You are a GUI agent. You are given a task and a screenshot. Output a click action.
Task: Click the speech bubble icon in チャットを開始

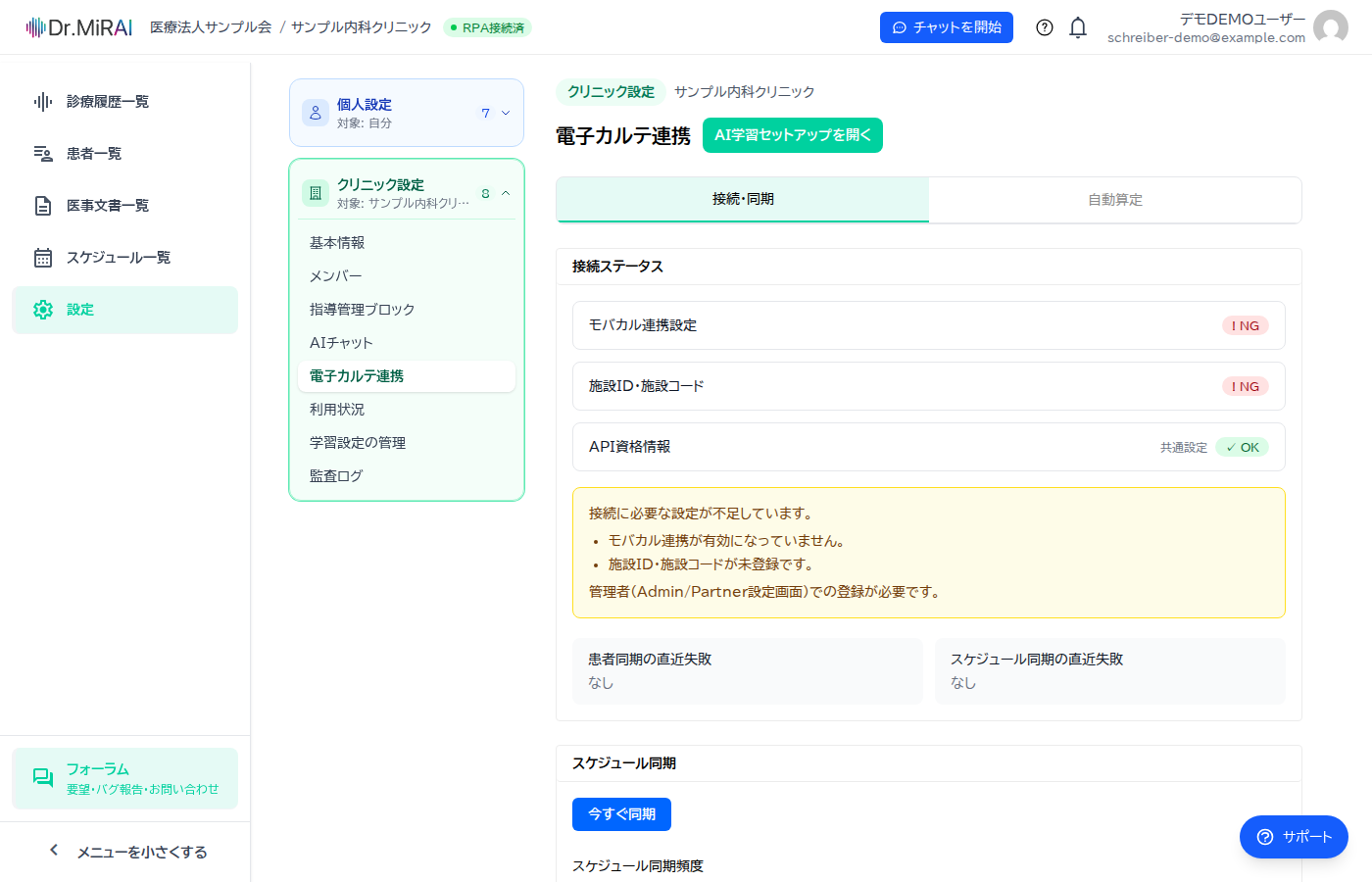(x=900, y=27)
